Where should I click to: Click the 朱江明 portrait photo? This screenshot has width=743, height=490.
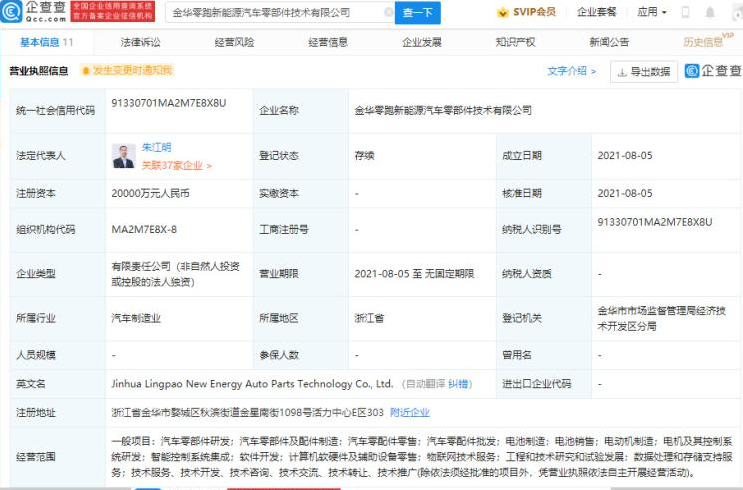click(x=123, y=155)
